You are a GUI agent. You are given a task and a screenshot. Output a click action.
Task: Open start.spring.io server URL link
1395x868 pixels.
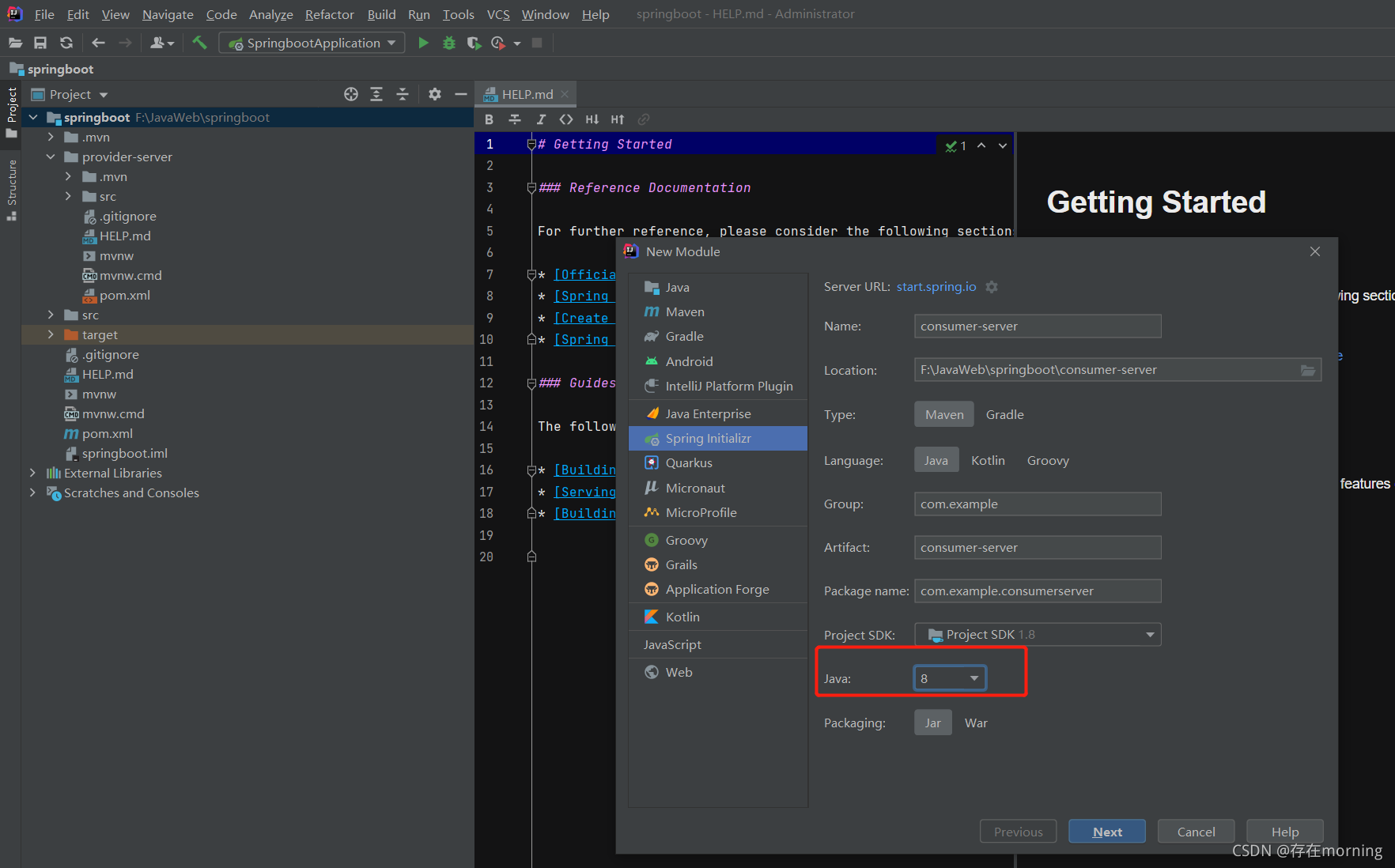(936, 287)
